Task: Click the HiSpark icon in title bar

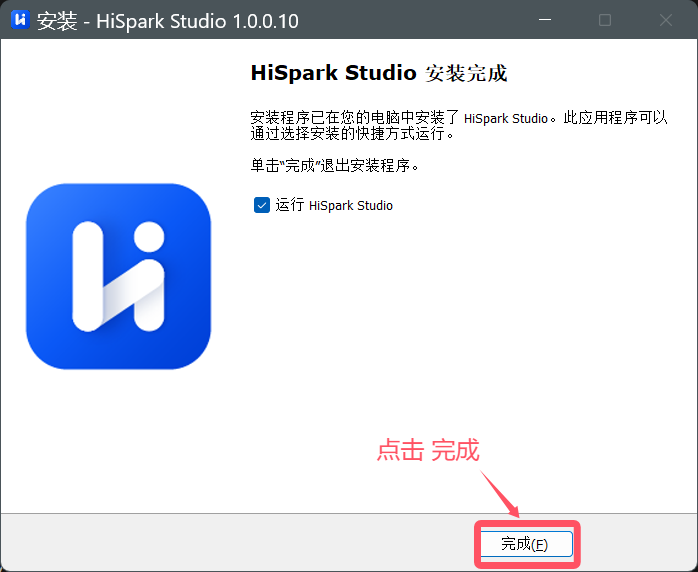Action: pos(20,20)
